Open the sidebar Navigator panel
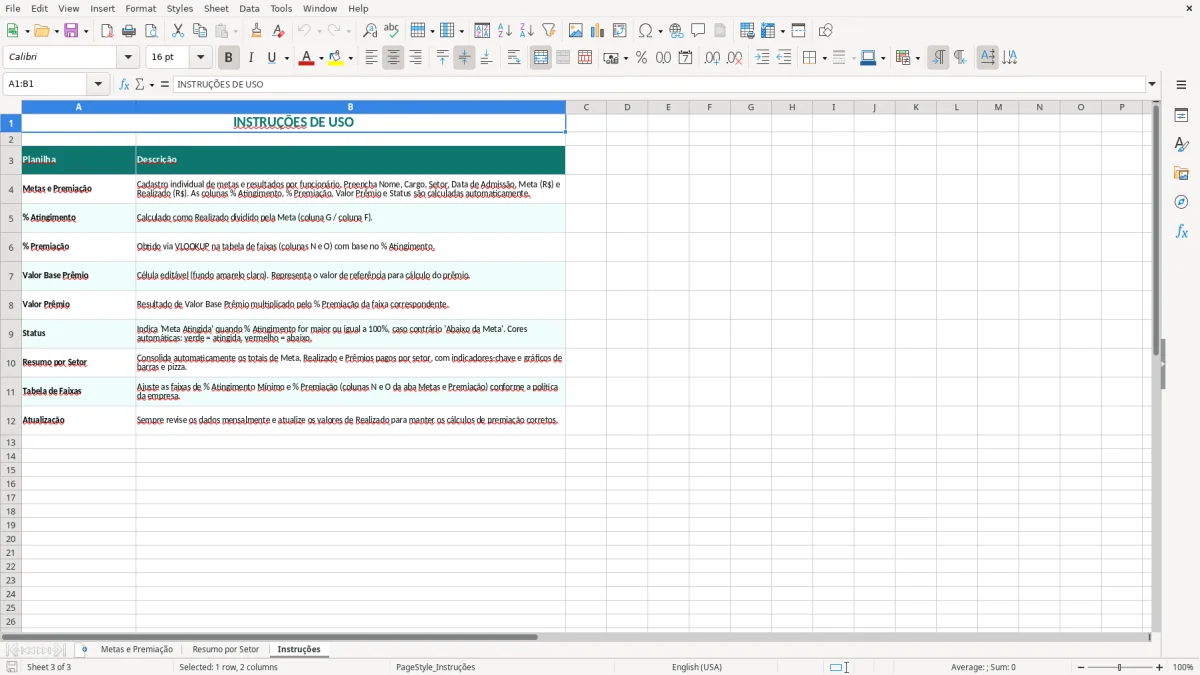 [x=1181, y=202]
